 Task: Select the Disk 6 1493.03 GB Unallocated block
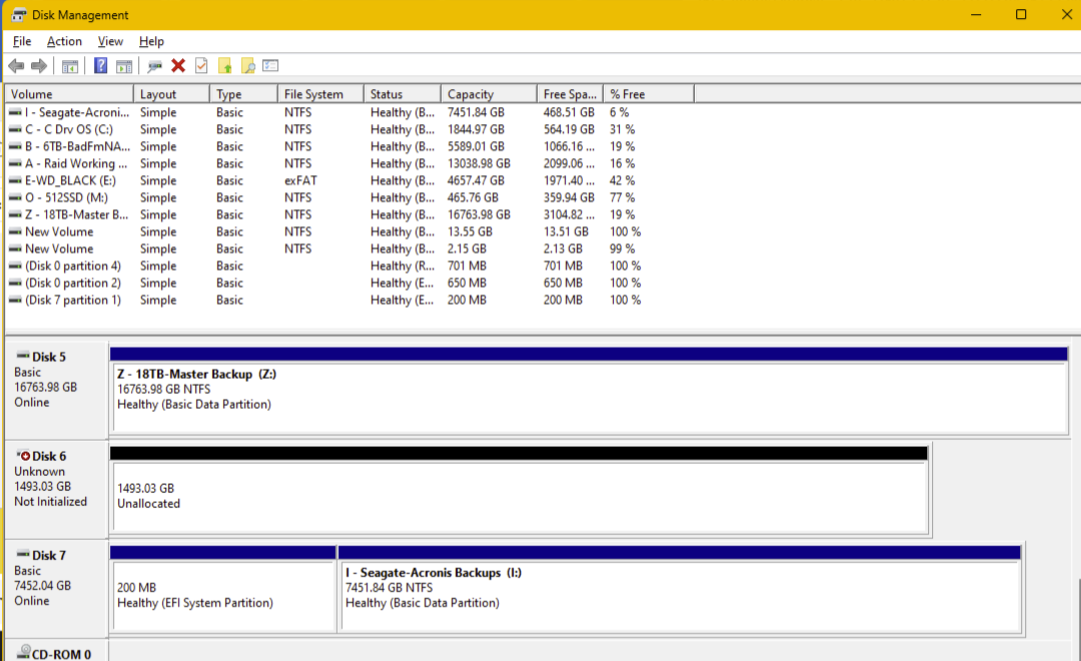pyautogui.click(x=520, y=496)
